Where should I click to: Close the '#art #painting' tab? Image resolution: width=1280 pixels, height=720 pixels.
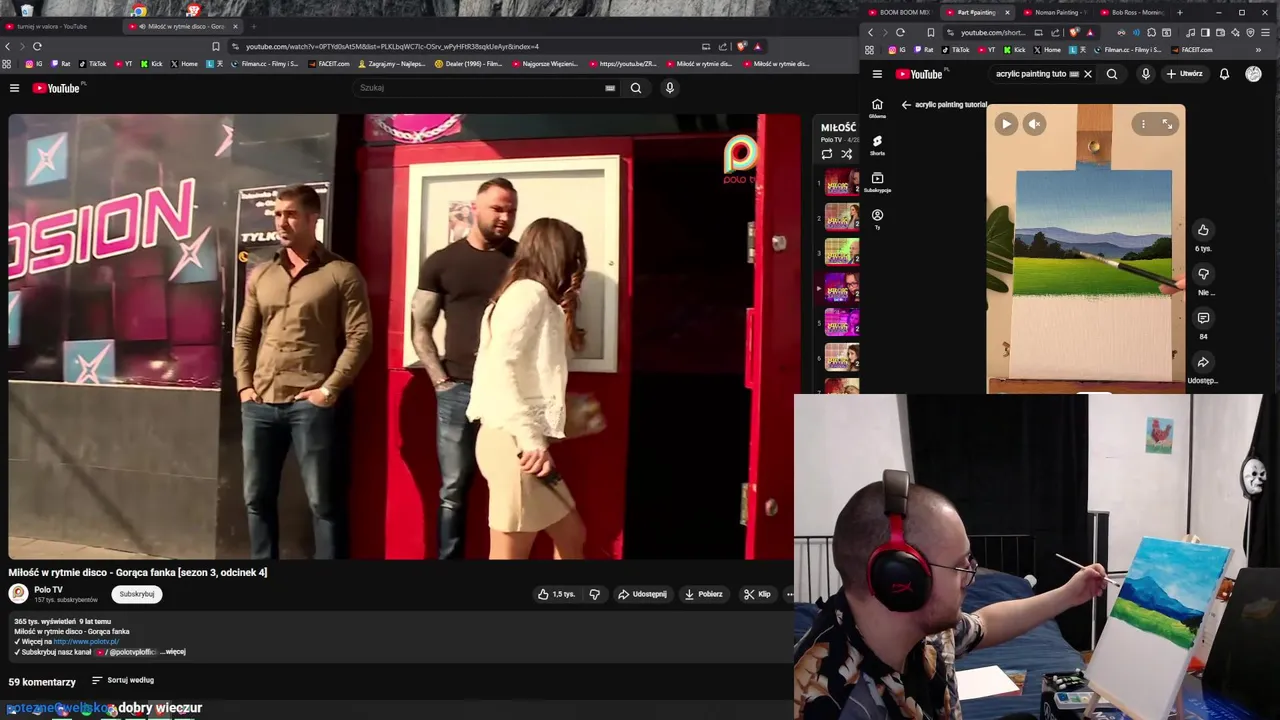point(1007,12)
